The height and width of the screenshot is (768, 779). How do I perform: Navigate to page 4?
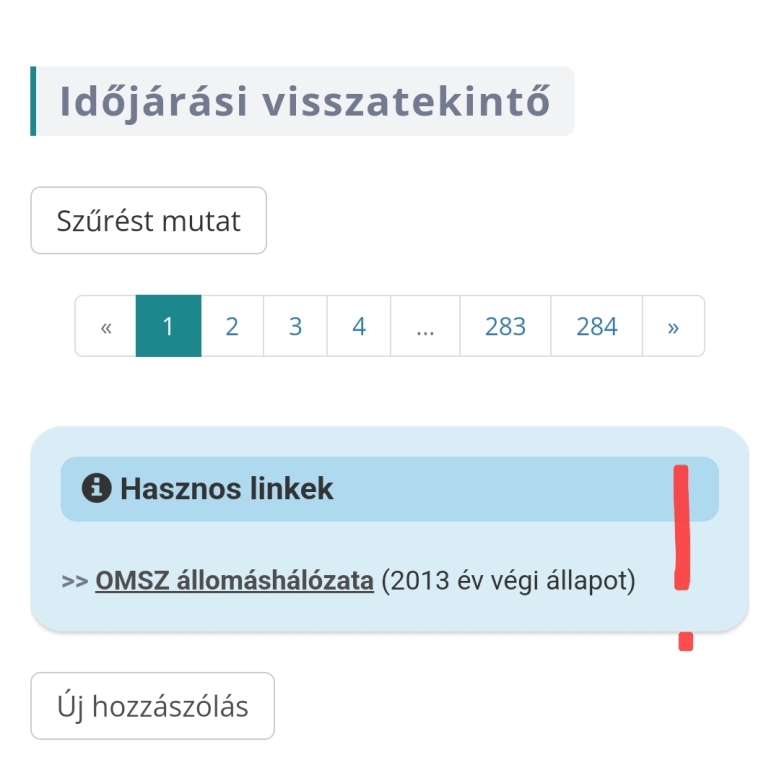pyautogui.click(x=359, y=326)
